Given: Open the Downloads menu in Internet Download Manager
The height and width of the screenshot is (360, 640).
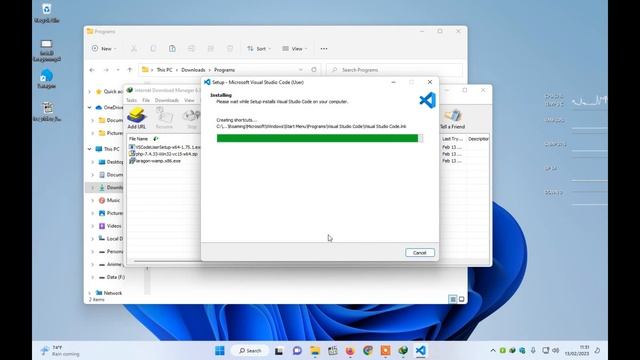Looking at the screenshot, I should [167, 100].
